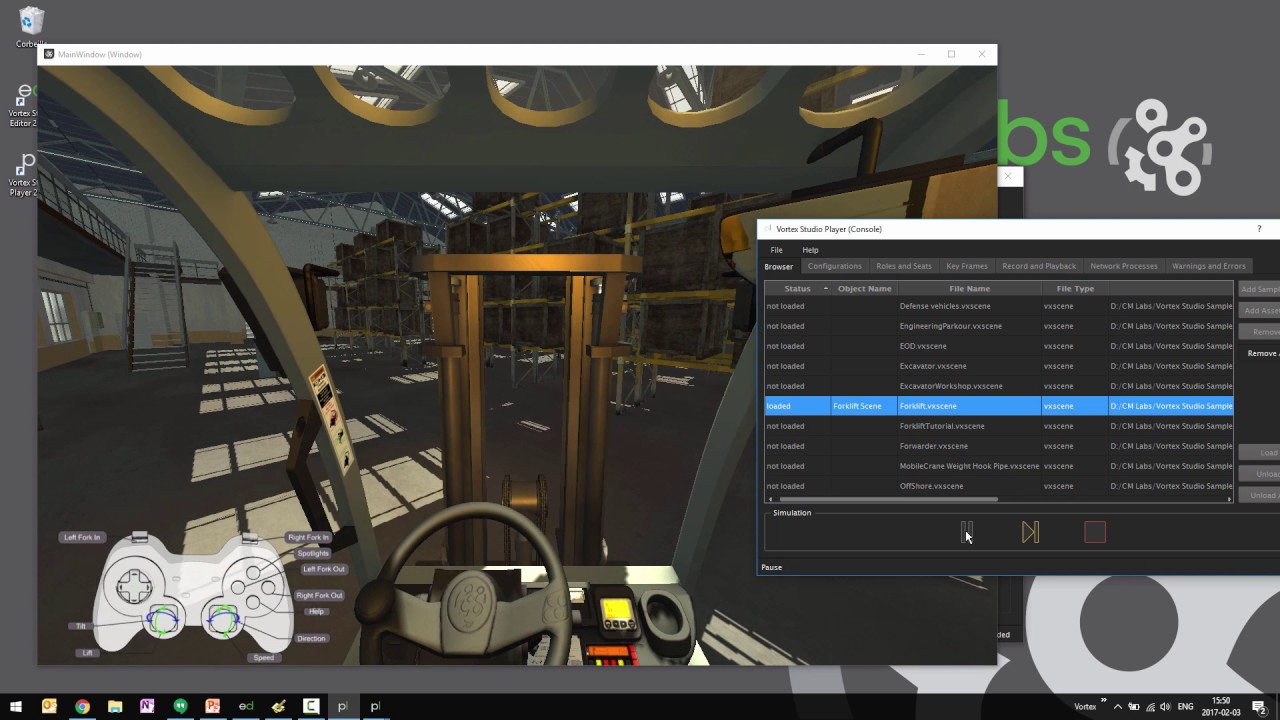Open File Explorer from the taskbar
The height and width of the screenshot is (720, 1280).
115,706
